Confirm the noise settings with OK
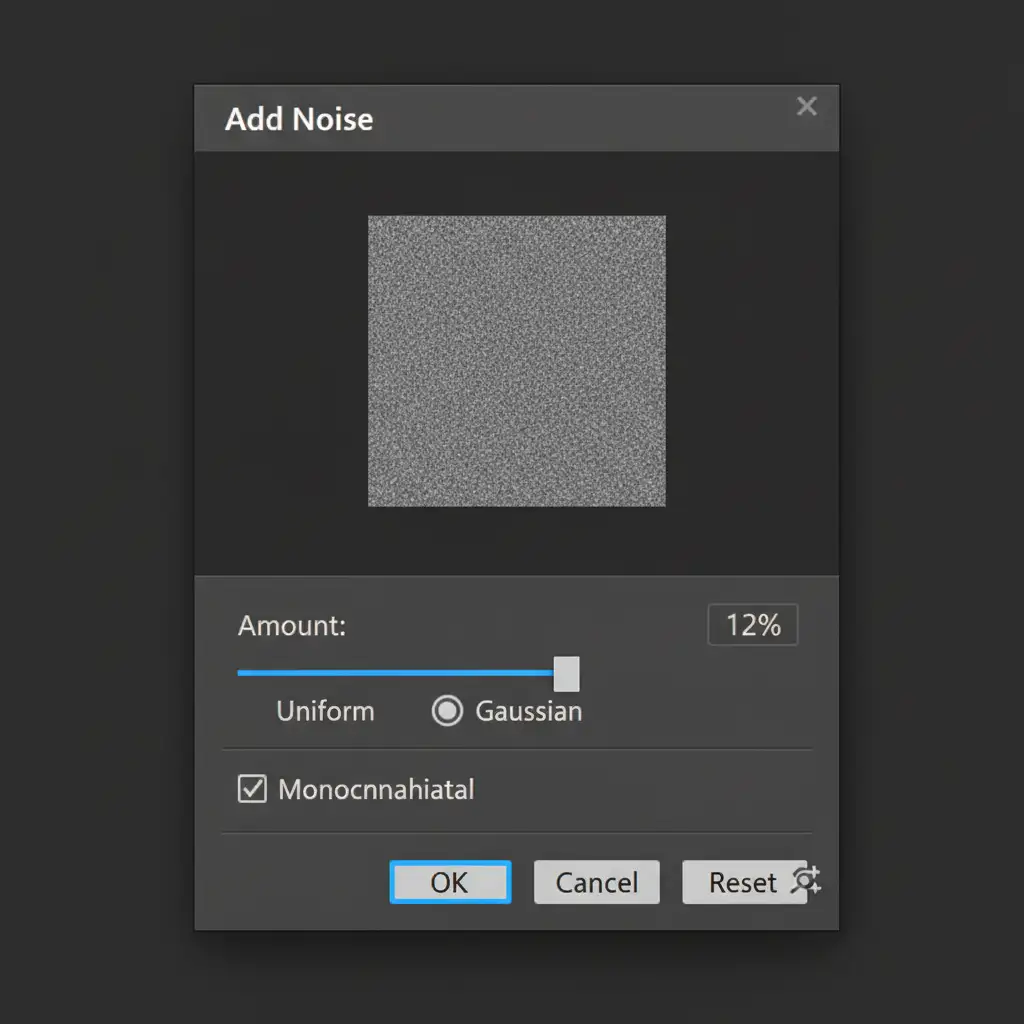The height and width of the screenshot is (1024, 1024). click(450, 882)
